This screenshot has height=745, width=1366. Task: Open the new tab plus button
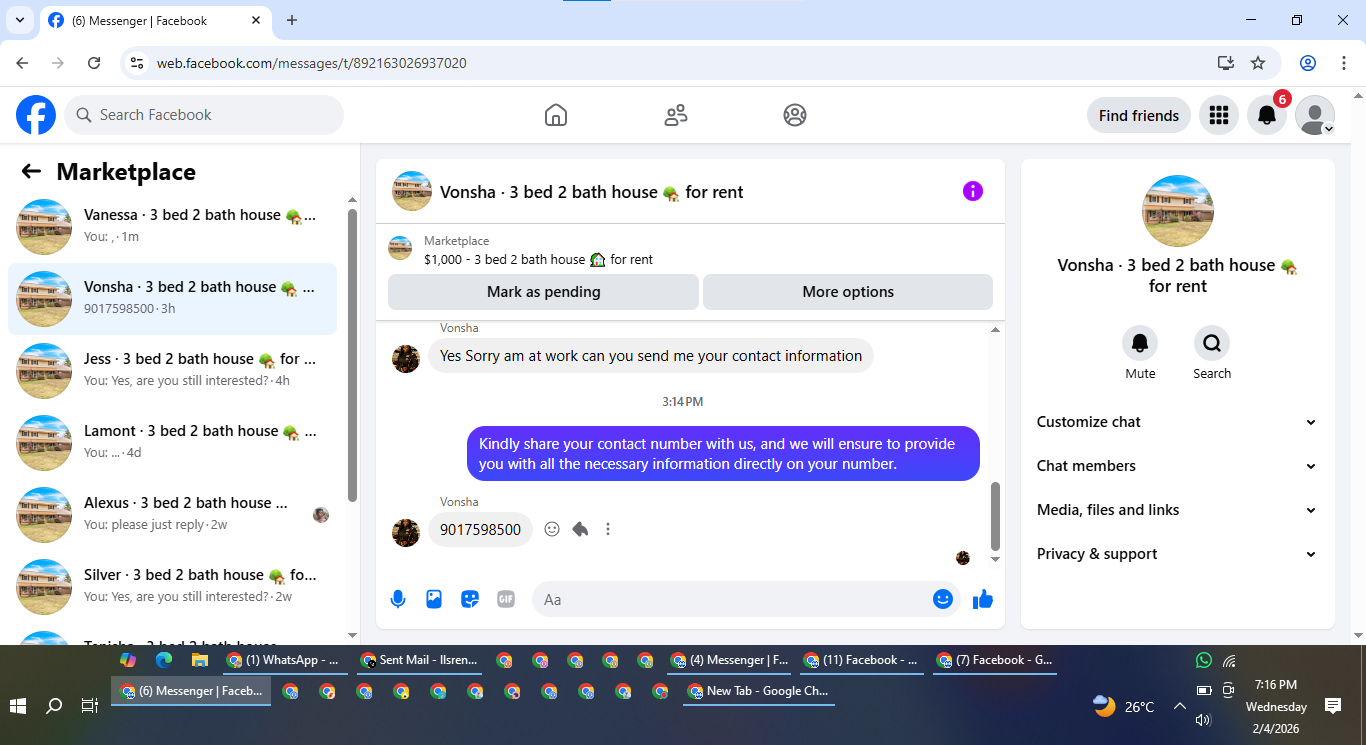point(292,20)
